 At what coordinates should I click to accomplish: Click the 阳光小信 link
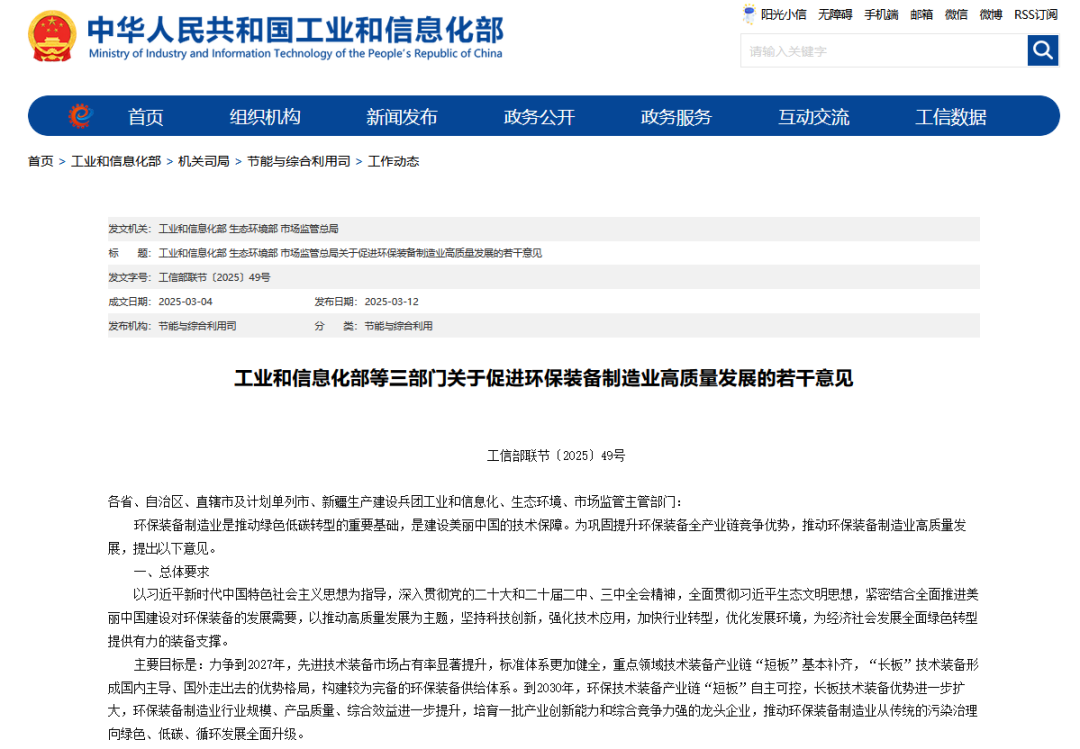pyautogui.click(x=783, y=14)
